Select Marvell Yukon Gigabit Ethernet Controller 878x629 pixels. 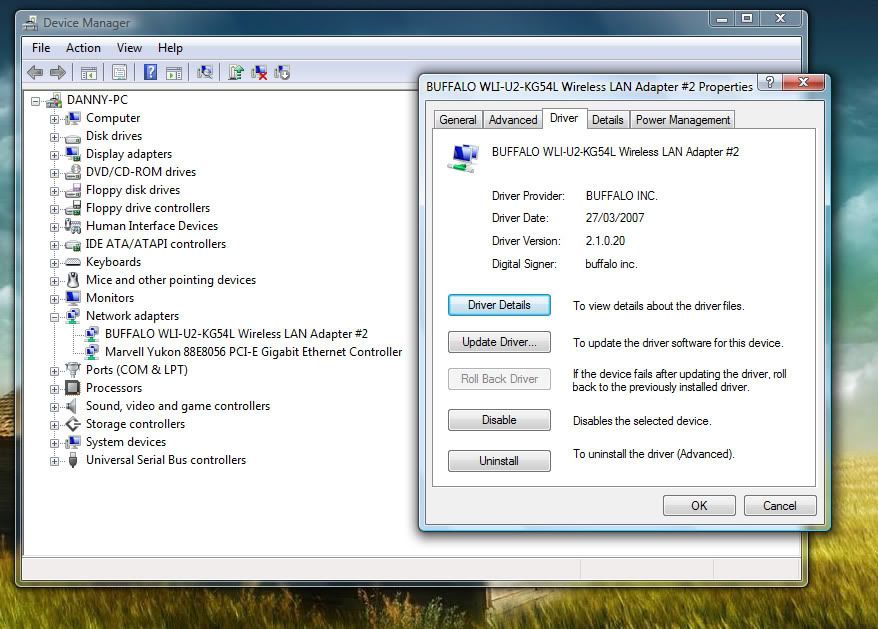point(253,352)
